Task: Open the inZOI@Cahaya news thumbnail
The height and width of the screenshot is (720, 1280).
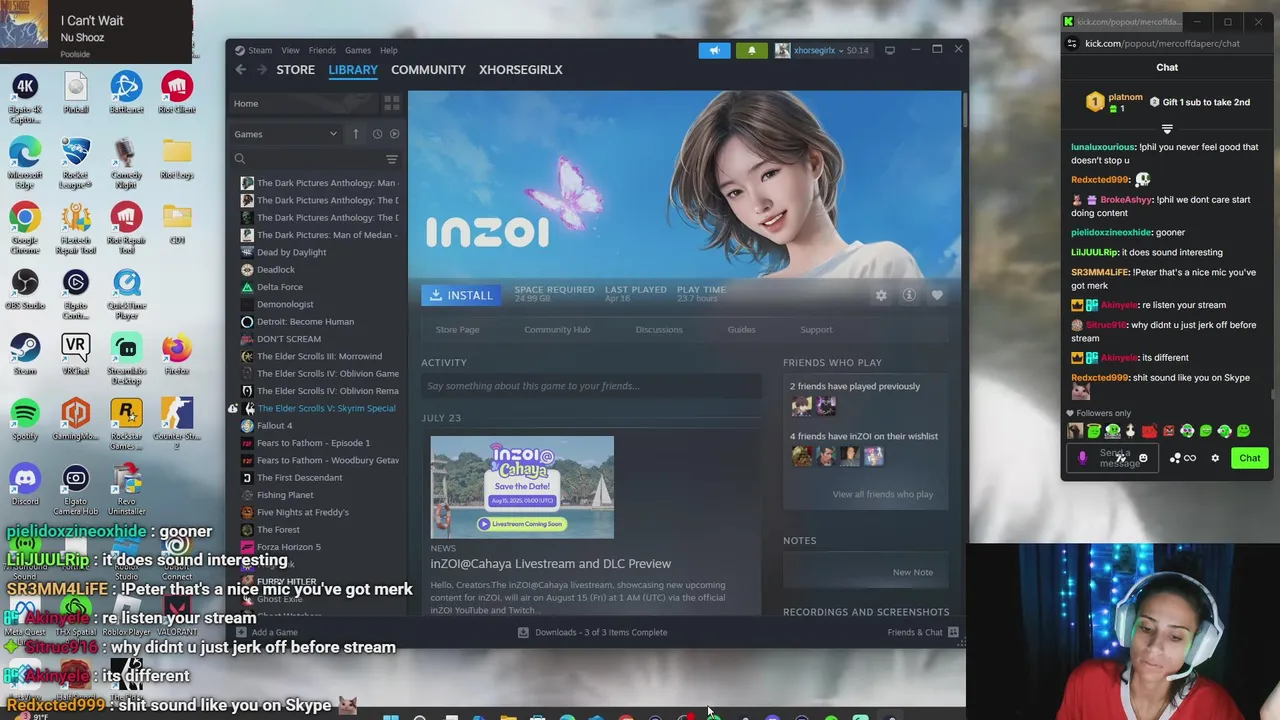Action: tap(522, 487)
